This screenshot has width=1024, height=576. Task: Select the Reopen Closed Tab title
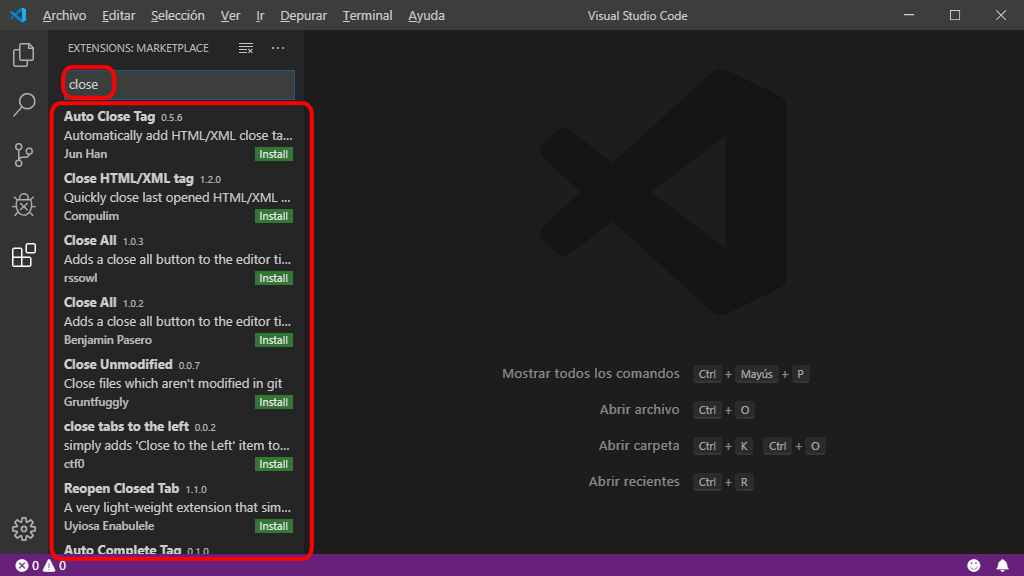click(x=121, y=488)
